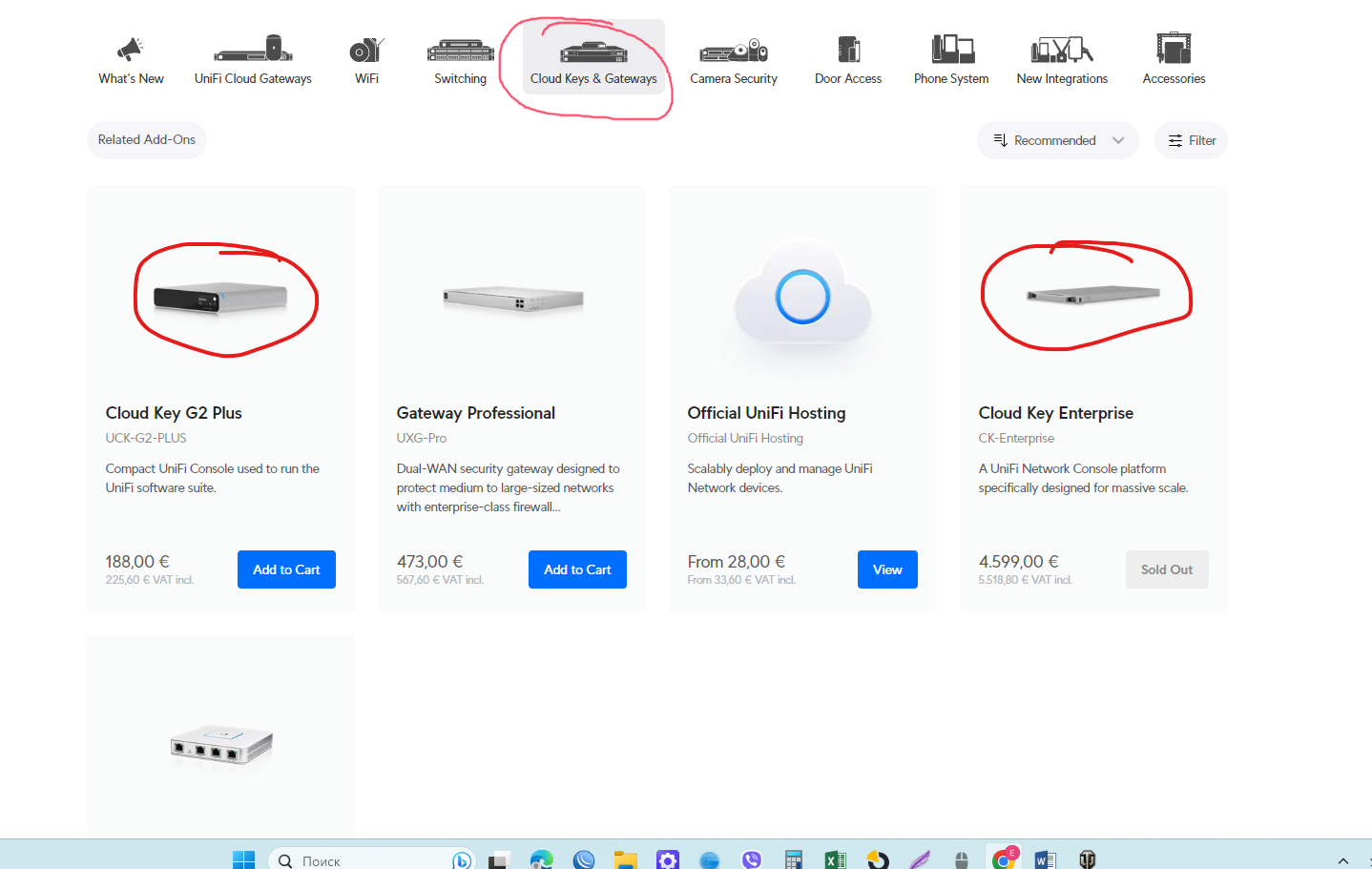Open the What's New category
Image resolution: width=1372 pixels, height=869 pixels.
(131, 59)
